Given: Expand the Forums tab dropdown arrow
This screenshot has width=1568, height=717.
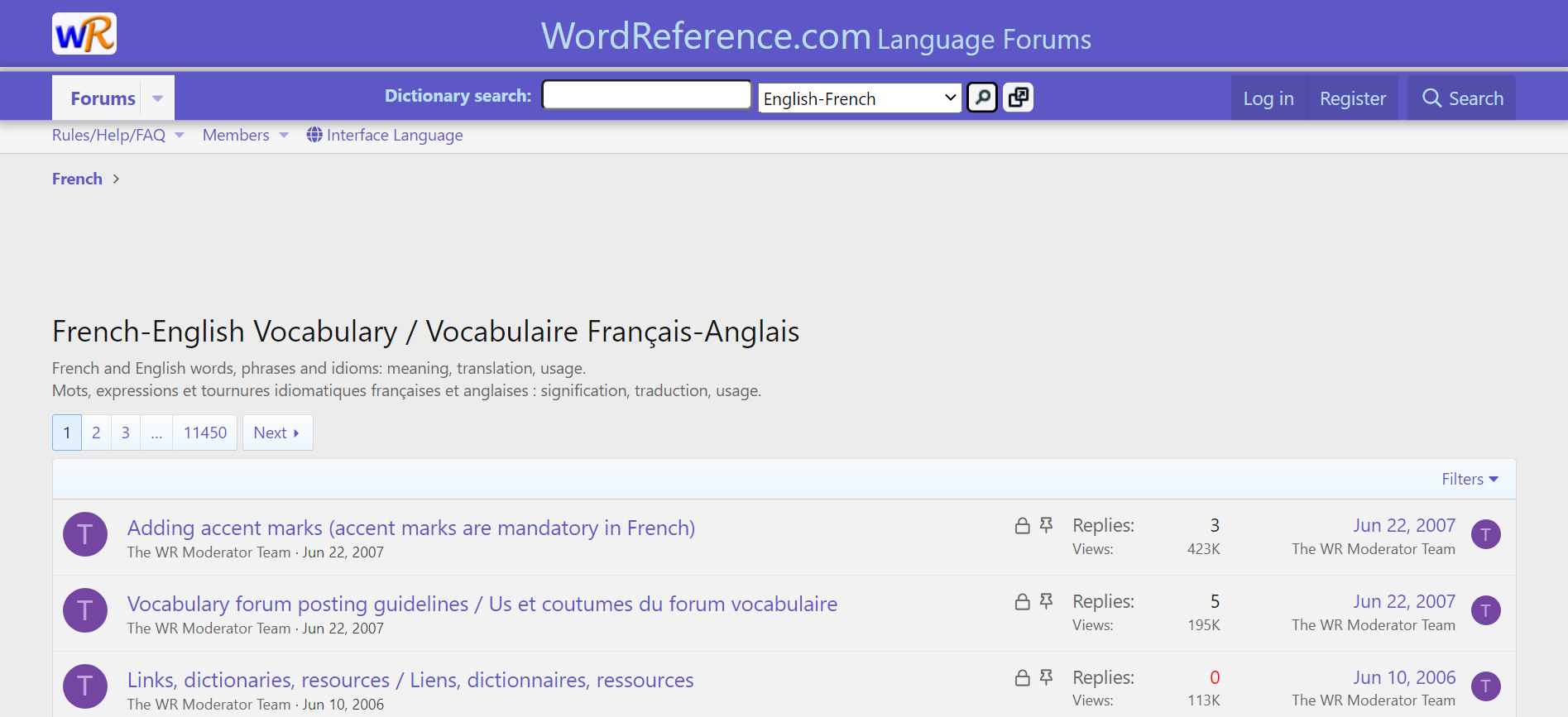Looking at the screenshot, I should (x=157, y=98).
